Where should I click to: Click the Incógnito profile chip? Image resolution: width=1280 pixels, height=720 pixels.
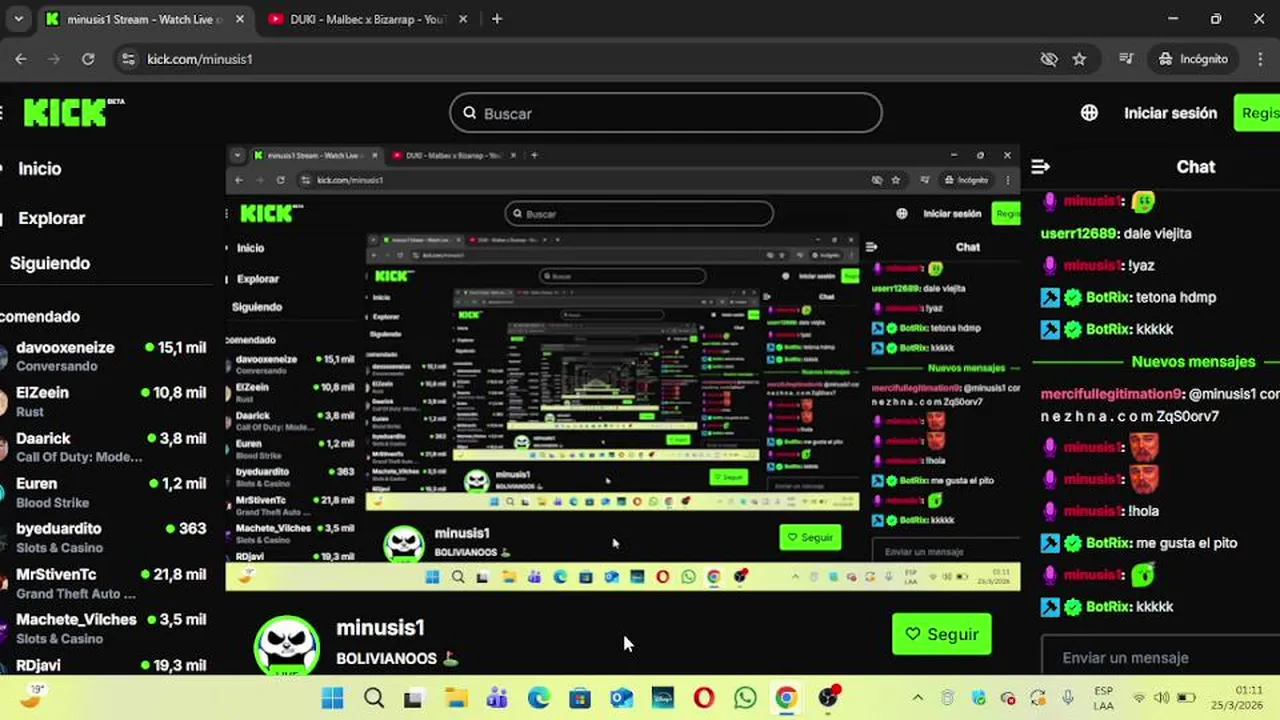click(1193, 59)
